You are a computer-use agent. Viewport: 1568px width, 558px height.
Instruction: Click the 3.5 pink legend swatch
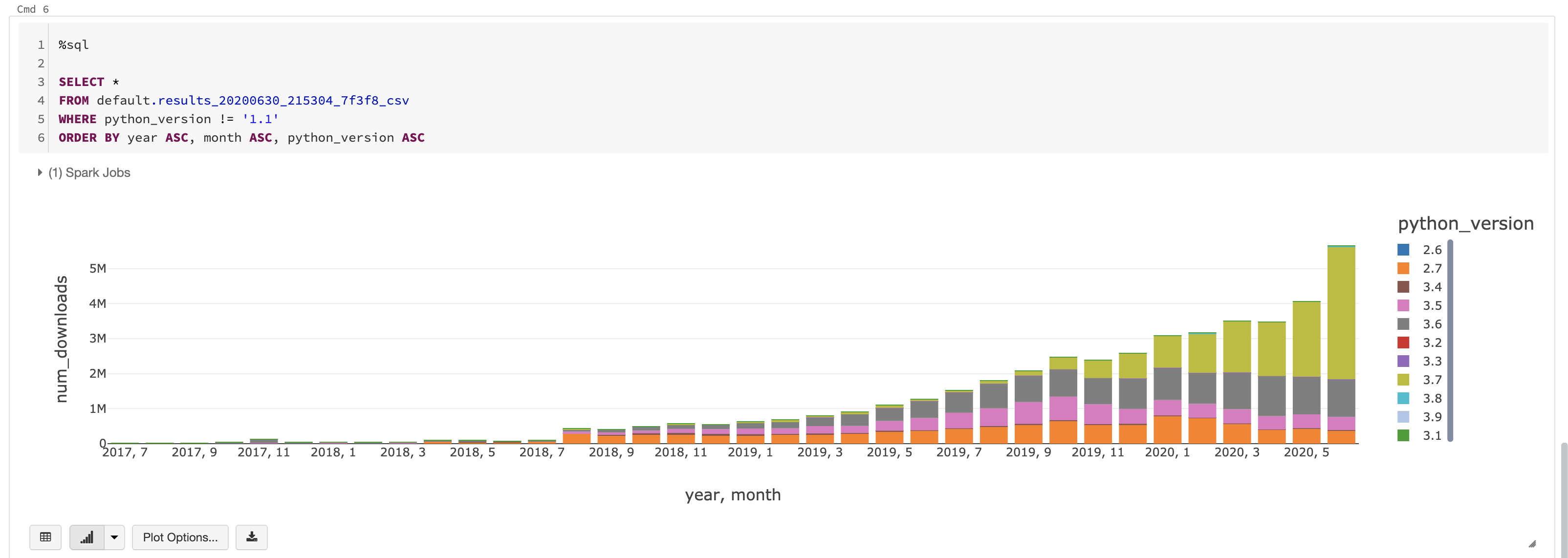tap(1403, 305)
